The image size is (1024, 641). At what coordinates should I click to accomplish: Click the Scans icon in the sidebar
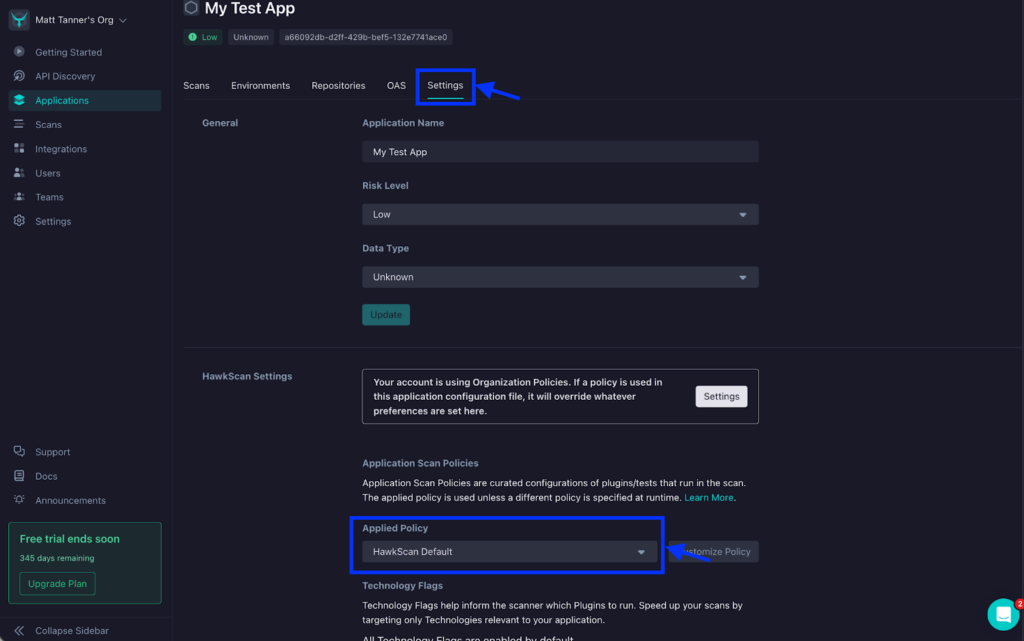[19, 125]
